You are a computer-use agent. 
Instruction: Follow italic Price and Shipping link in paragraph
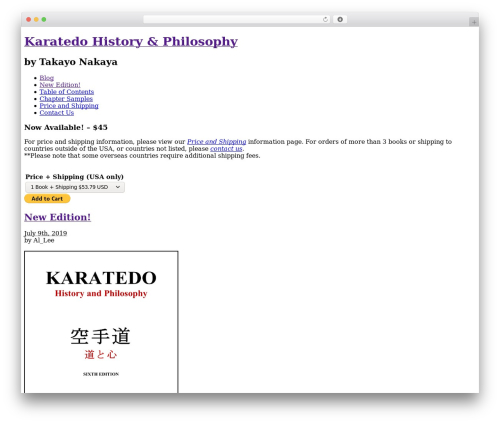216,142
